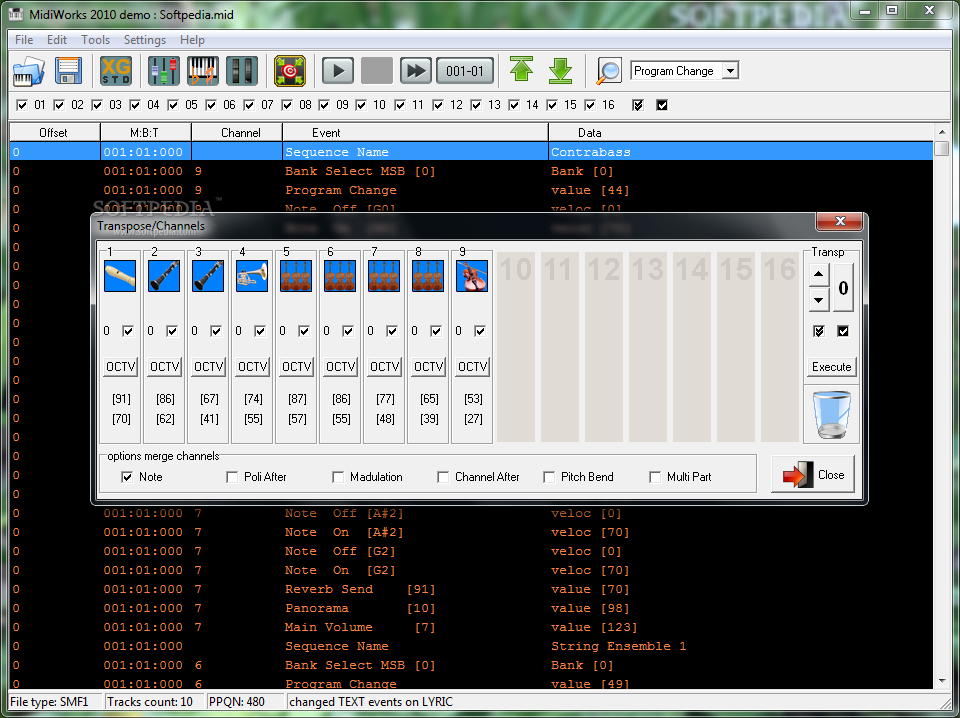Viewport: 960px width, 718px height.
Task: Open the Edit menu
Action: tap(57, 40)
